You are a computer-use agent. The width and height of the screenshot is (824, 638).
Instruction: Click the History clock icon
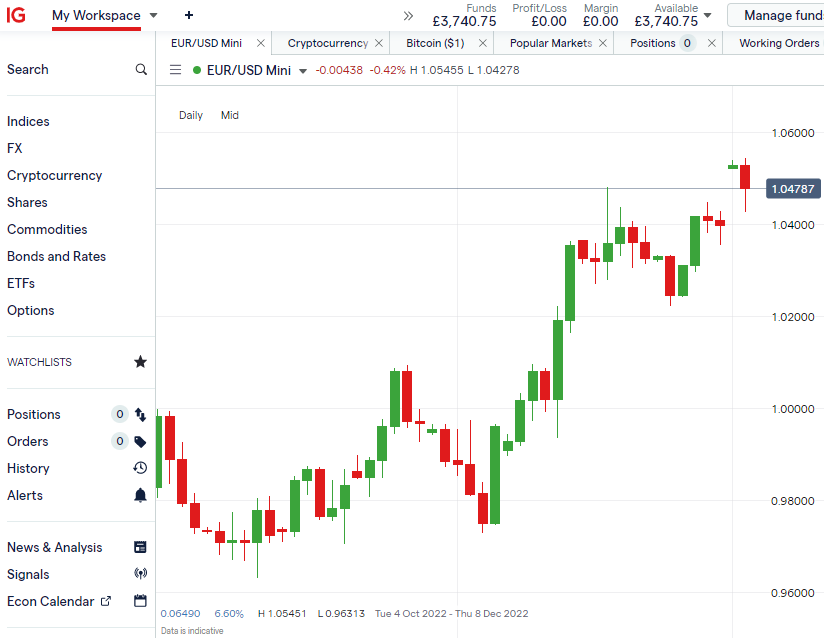(140, 468)
